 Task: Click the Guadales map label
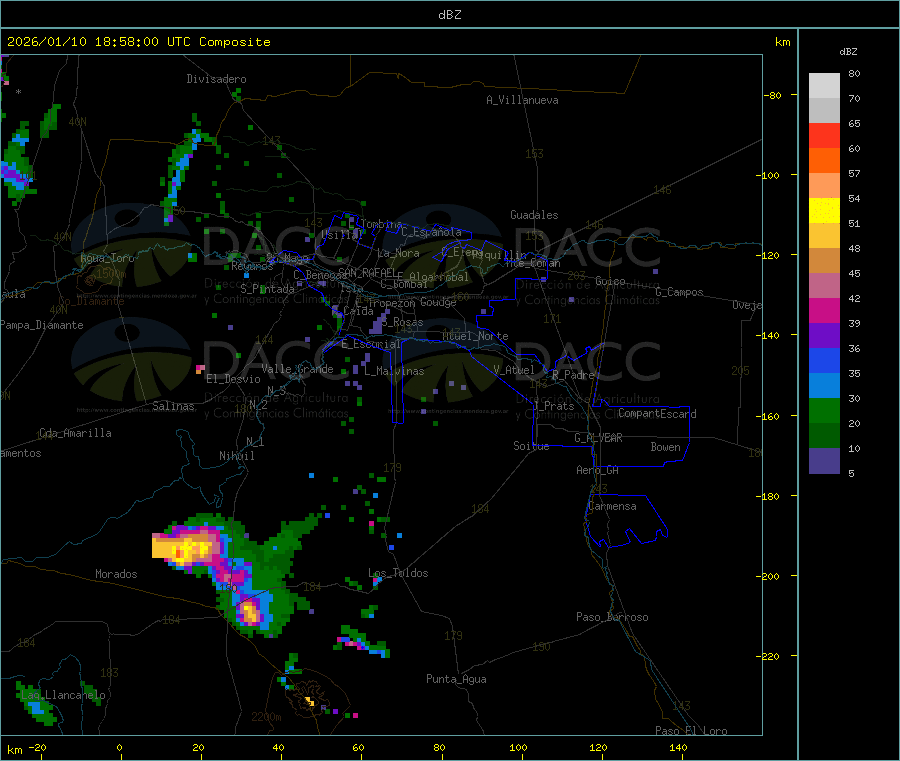tap(534, 215)
